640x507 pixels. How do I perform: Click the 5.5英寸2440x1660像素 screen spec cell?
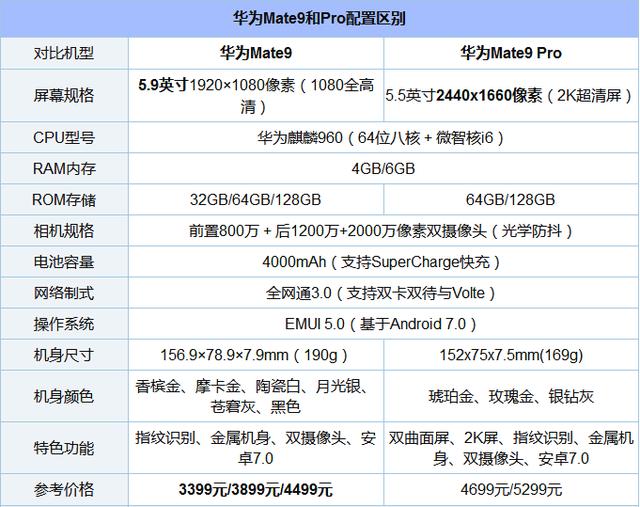pyautogui.click(x=509, y=96)
